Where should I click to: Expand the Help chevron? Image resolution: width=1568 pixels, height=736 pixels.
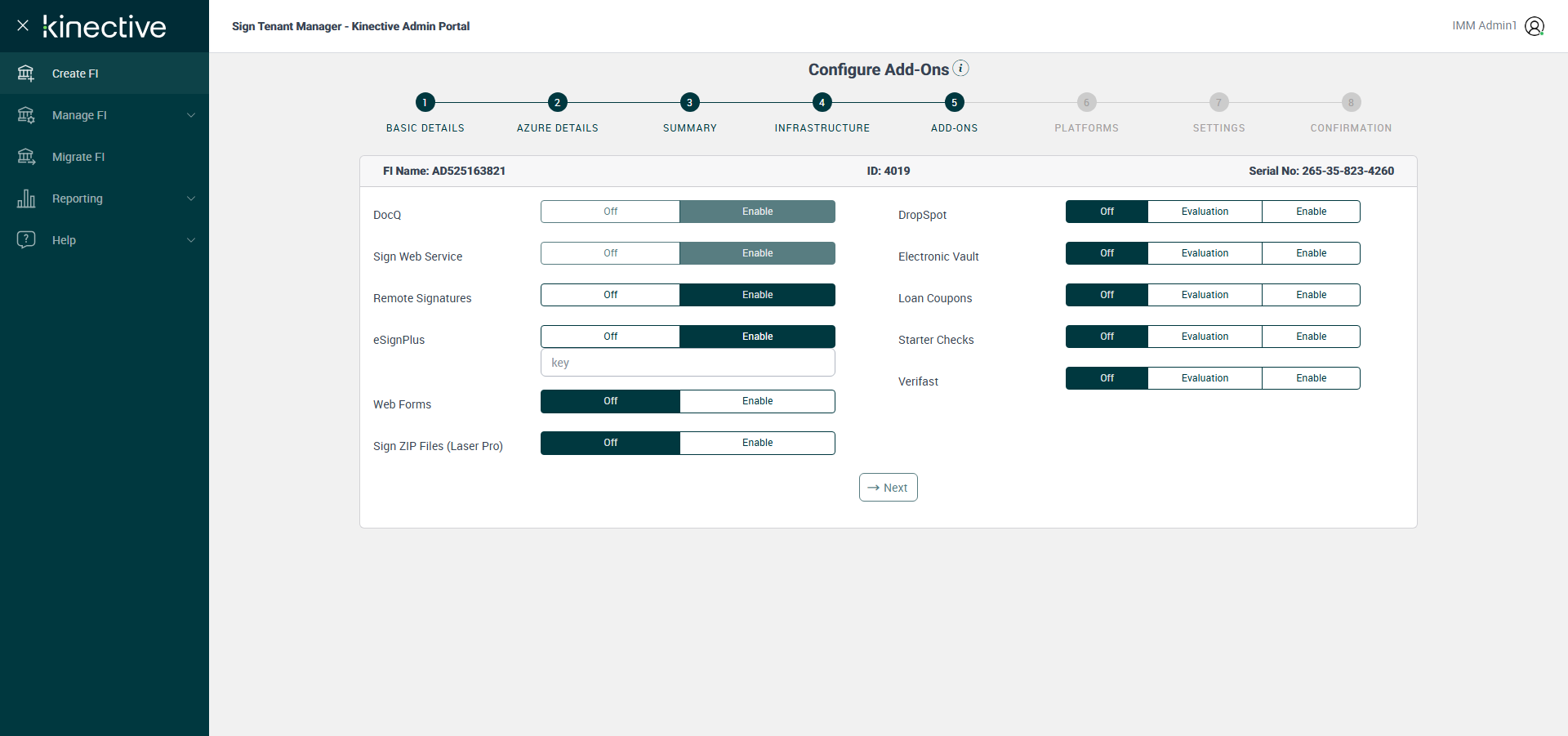pos(191,240)
